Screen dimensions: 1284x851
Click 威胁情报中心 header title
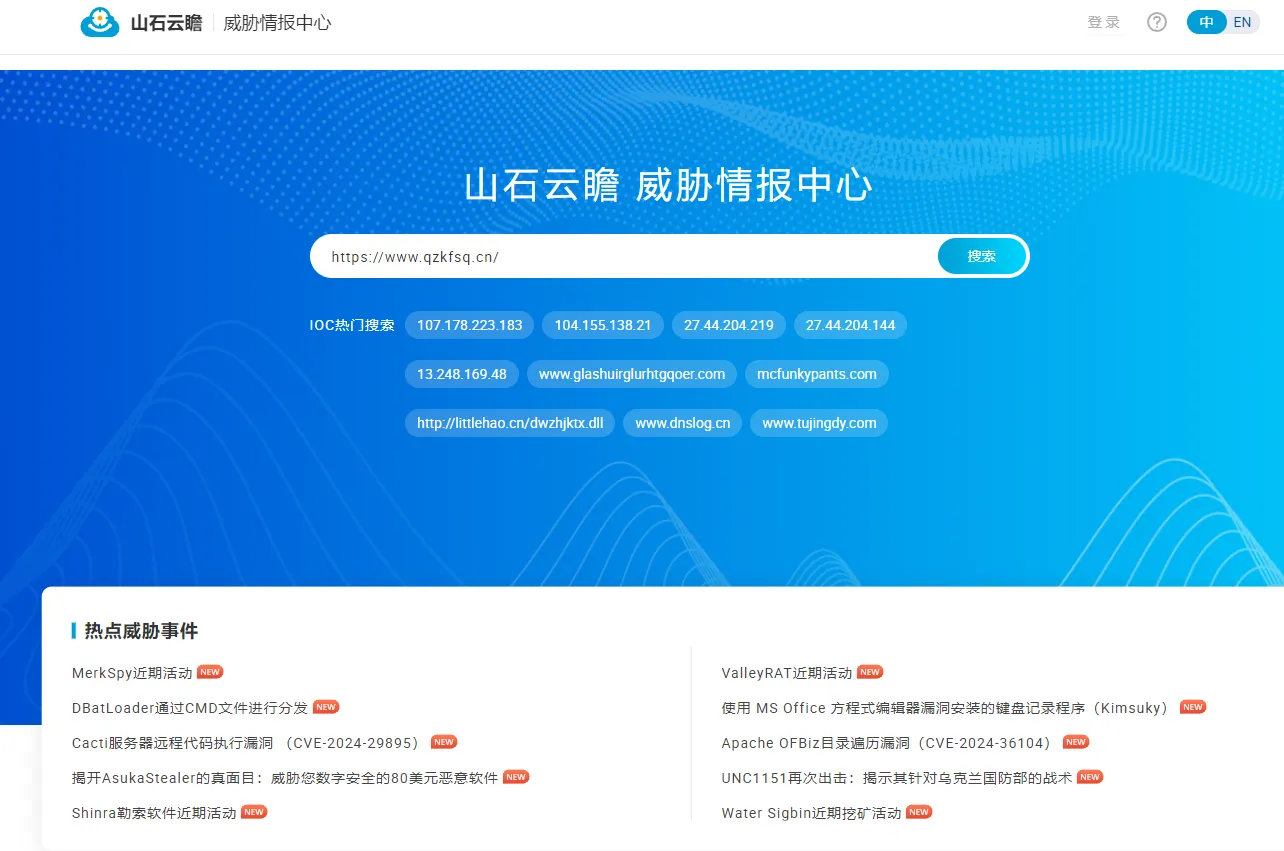coord(277,23)
